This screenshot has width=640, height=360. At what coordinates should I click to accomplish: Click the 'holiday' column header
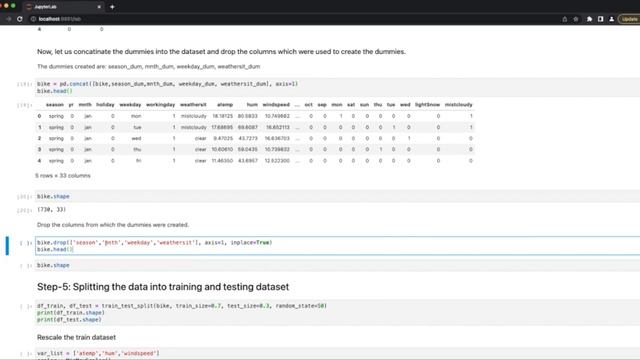click(105, 105)
